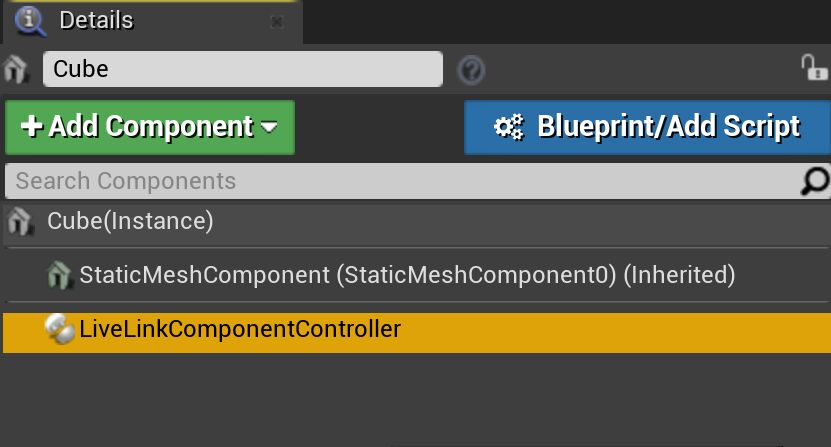The image size is (831, 447).
Task: Click the LiveLinkComponentController component icon
Action: [60, 331]
